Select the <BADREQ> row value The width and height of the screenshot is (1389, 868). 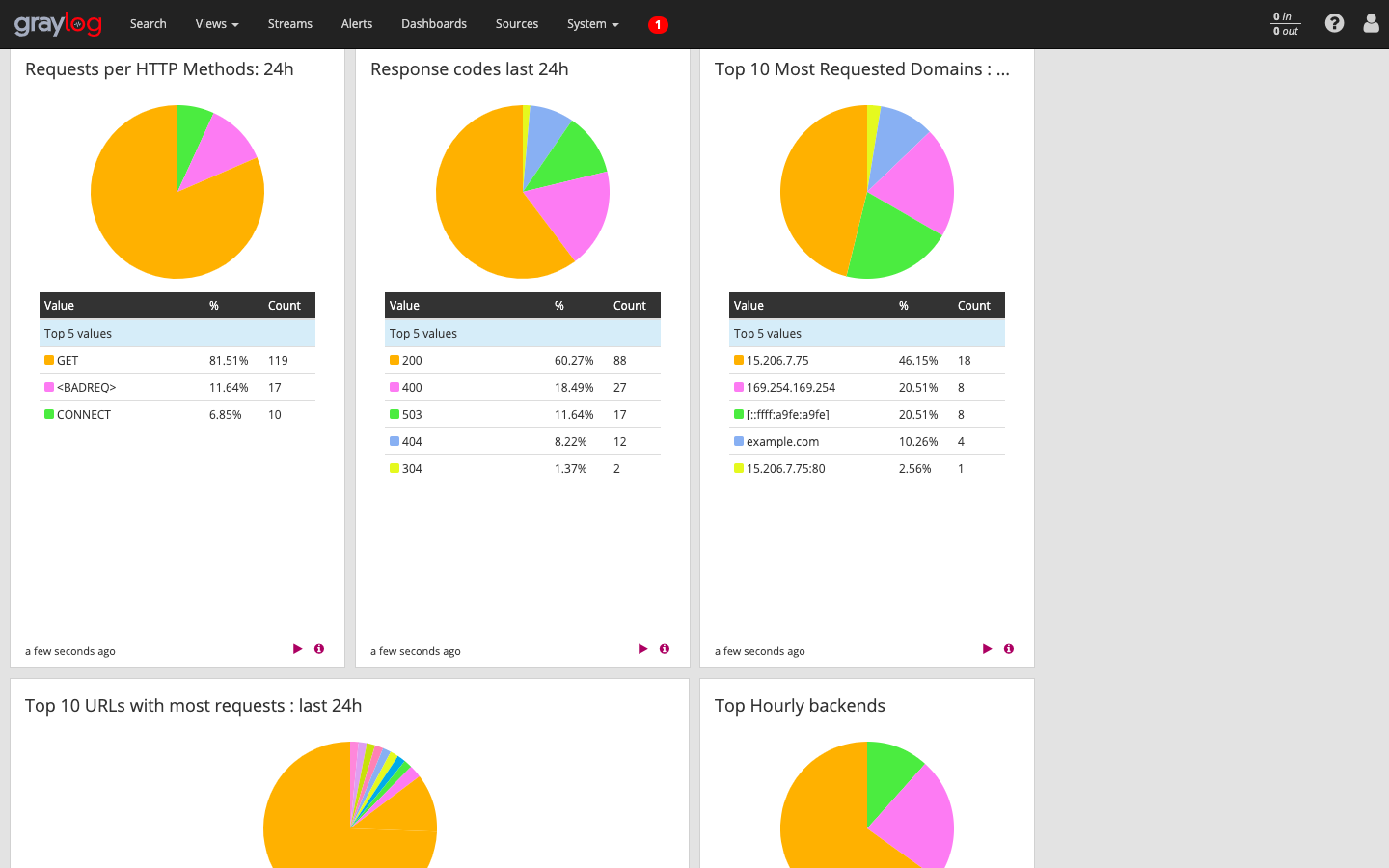[x=86, y=387]
